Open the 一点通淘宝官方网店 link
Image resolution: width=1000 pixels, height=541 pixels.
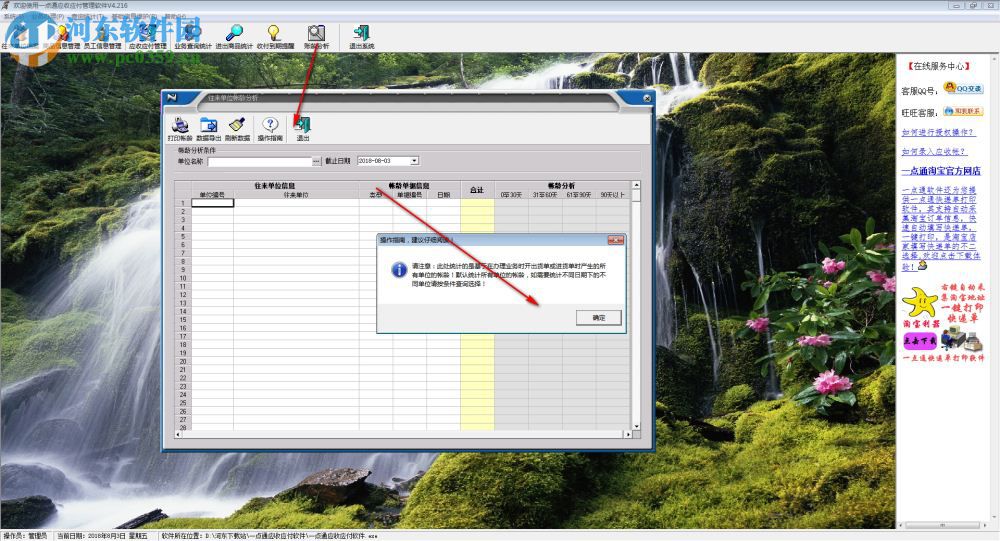(x=941, y=171)
